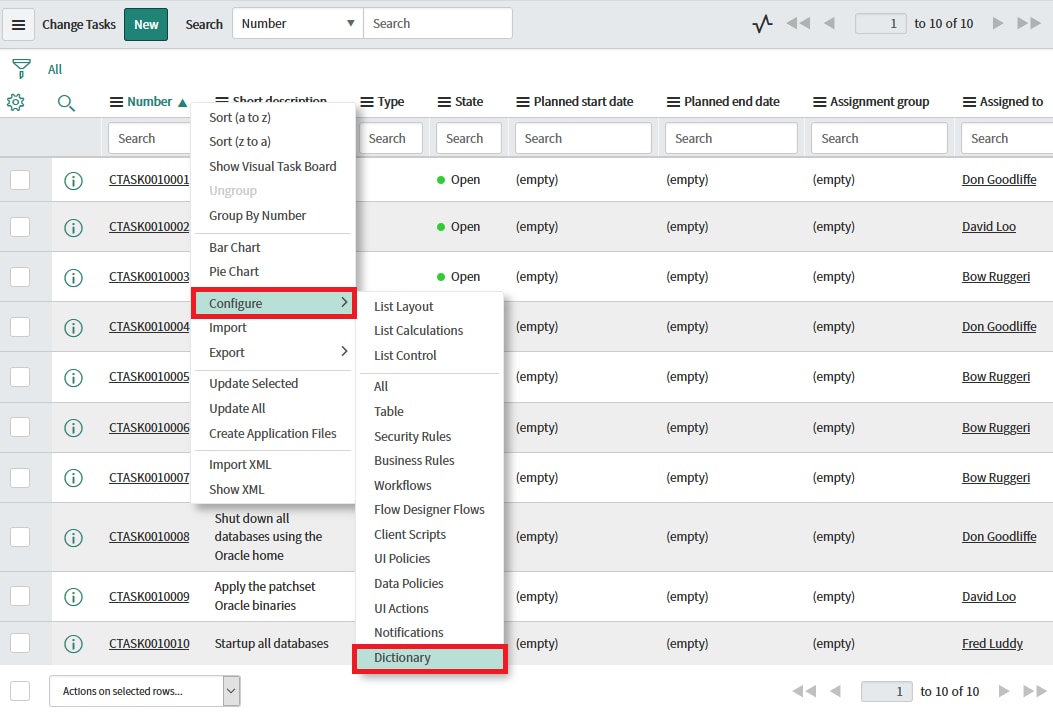Select Dictionary from the Configure submenu
This screenshot has height=716, width=1053.
[402, 658]
